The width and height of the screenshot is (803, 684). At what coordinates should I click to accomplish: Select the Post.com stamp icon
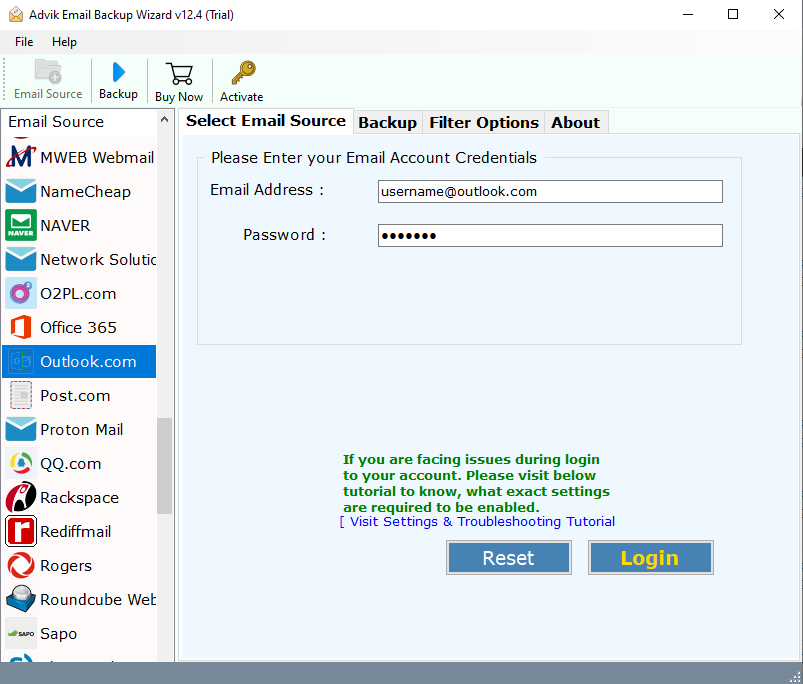tap(20, 395)
